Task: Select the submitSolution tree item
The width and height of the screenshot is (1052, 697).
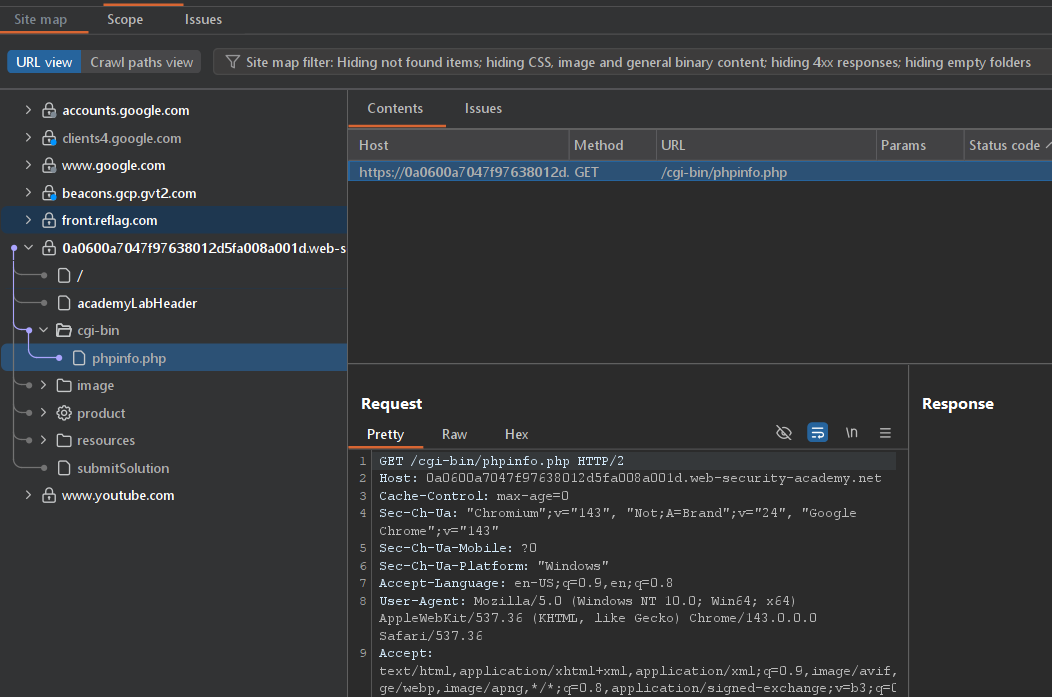Action: coord(122,468)
